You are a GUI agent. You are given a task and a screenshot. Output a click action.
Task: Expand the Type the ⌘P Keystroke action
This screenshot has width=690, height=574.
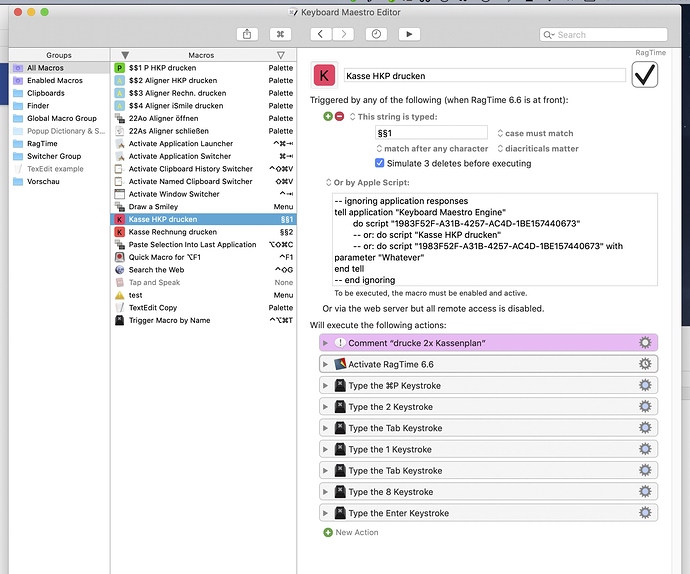[325, 386]
